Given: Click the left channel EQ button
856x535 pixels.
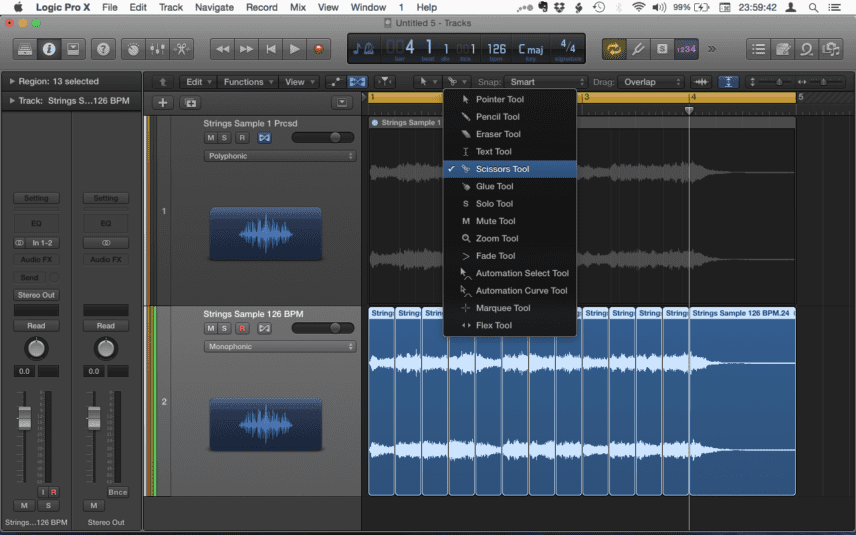Looking at the screenshot, I should pos(36,223).
